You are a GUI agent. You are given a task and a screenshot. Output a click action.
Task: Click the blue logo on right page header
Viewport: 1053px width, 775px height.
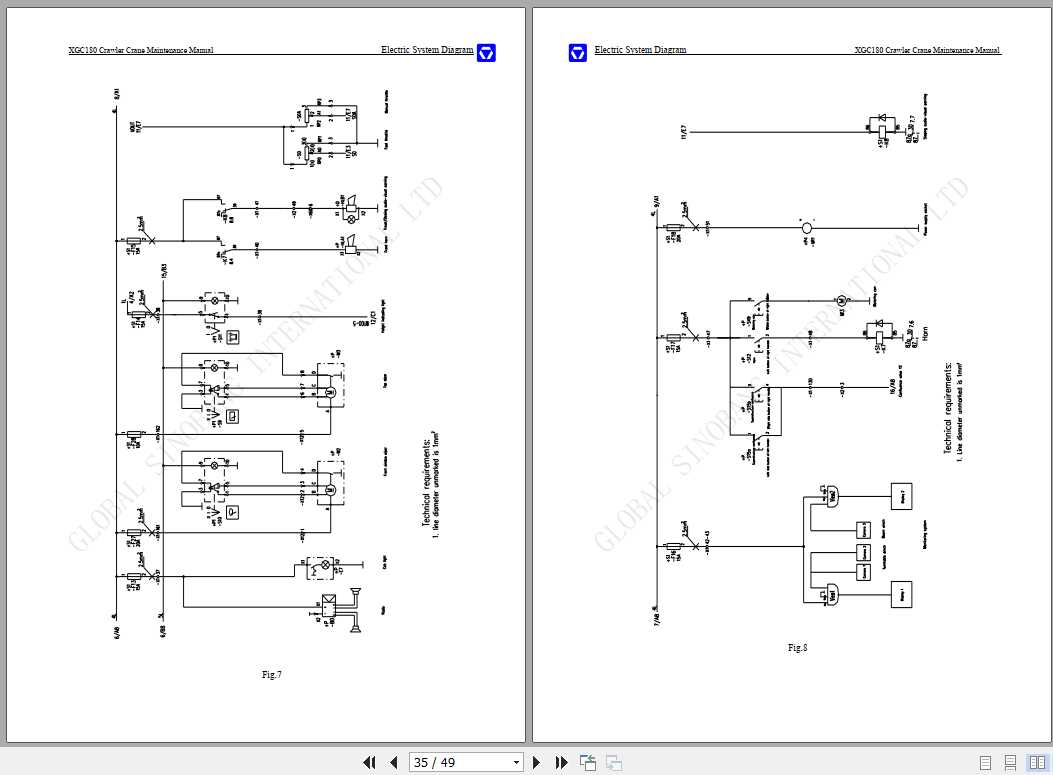tap(578, 52)
